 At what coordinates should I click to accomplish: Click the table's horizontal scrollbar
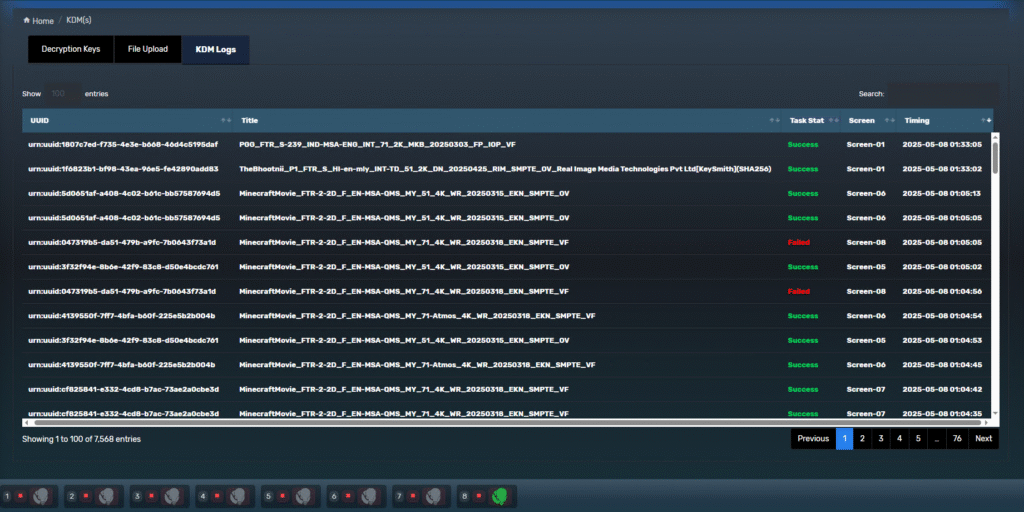pos(500,423)
